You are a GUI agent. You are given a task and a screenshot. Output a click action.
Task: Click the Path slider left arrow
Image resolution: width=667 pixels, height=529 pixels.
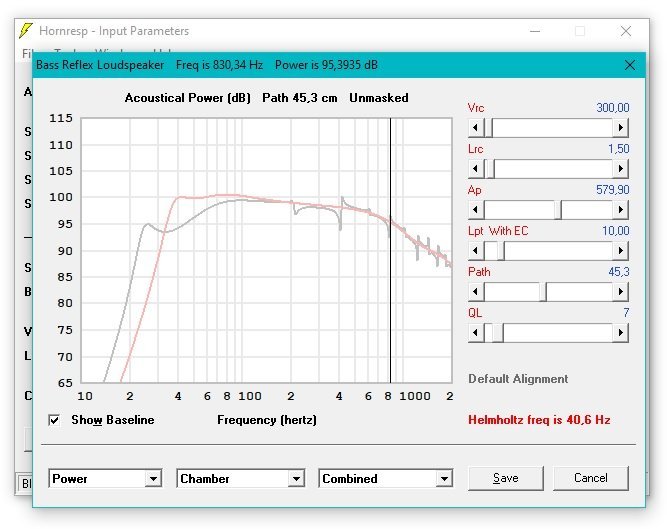[476, 292]
